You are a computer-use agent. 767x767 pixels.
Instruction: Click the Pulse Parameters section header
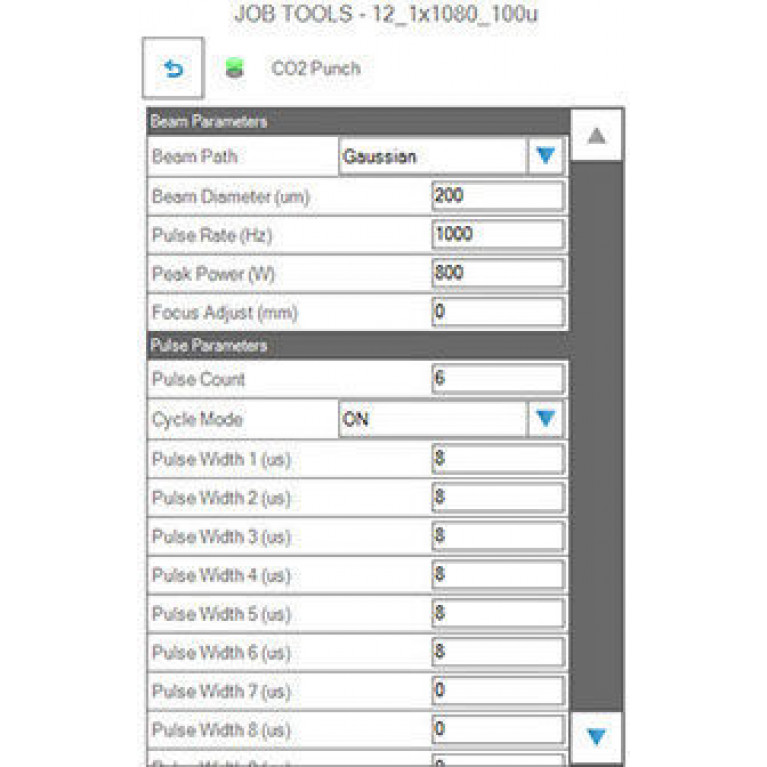[358, 345]
